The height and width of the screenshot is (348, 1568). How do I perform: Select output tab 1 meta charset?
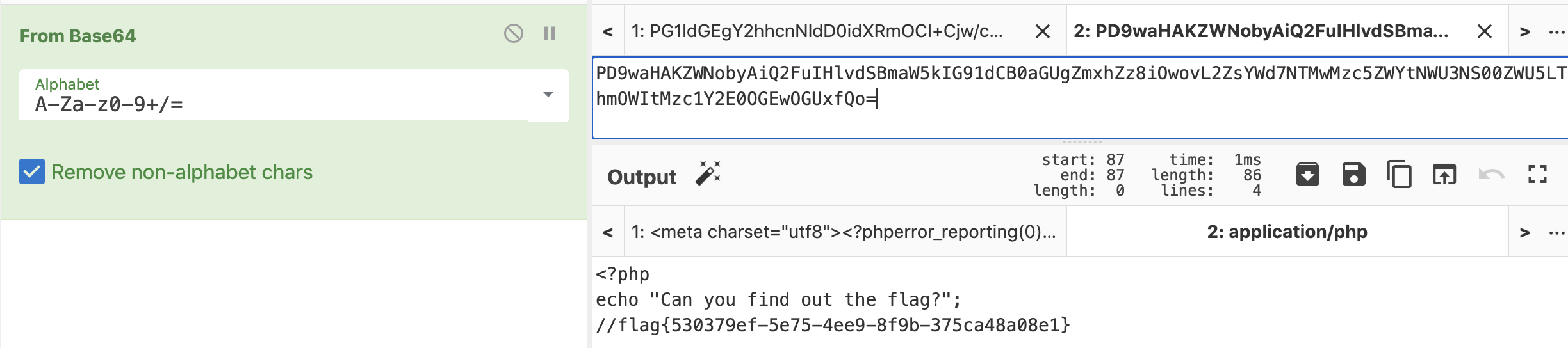click(844, 232)
